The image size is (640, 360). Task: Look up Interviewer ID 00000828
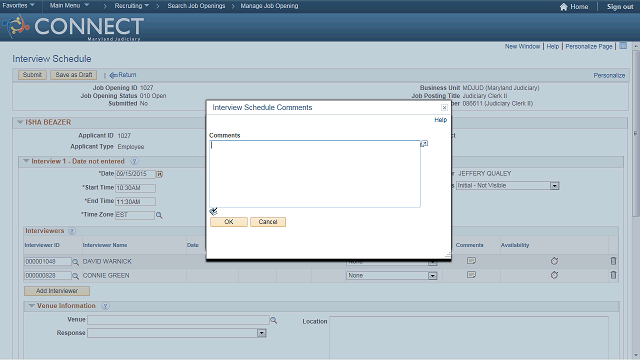pyautogui.click(x=75, y=276)
